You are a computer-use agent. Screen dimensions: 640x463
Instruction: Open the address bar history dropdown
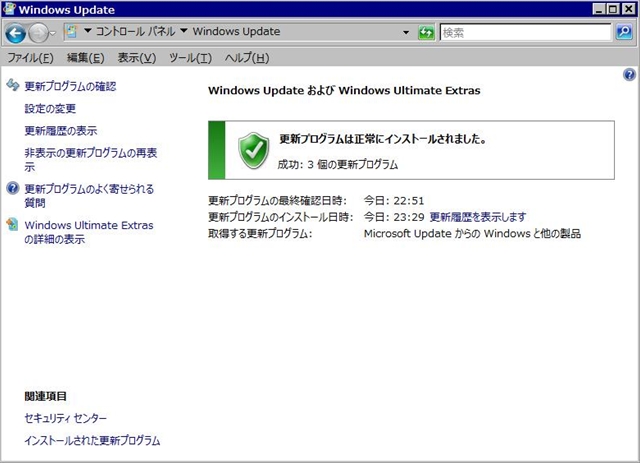pyautogui.click(x=406, y=32)
